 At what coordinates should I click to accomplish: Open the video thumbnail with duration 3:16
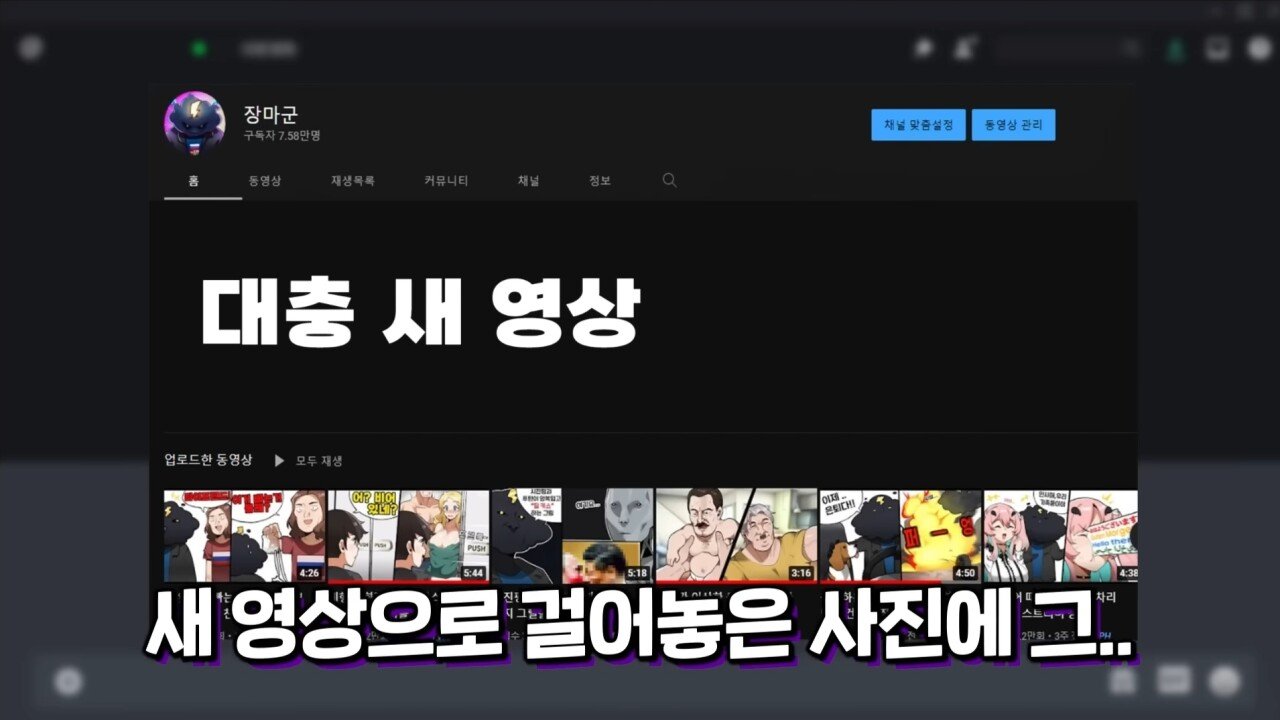(736, 536)
